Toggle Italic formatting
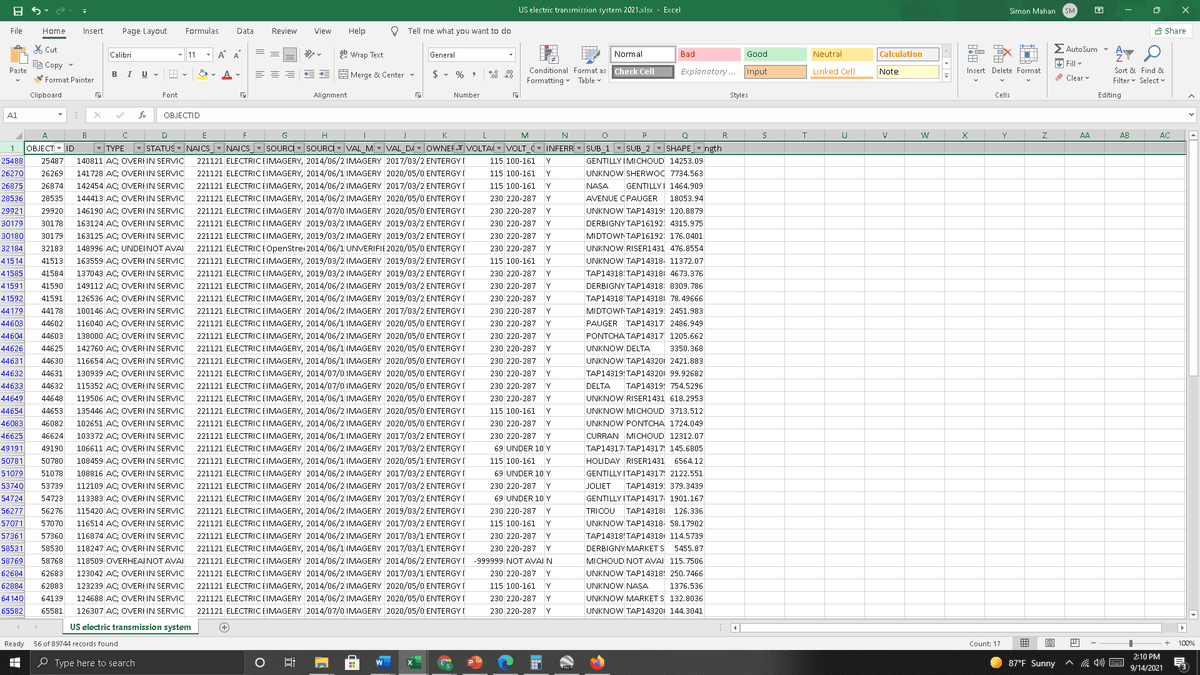Viewport: 1200px width, 675px height. click(131, 75)
